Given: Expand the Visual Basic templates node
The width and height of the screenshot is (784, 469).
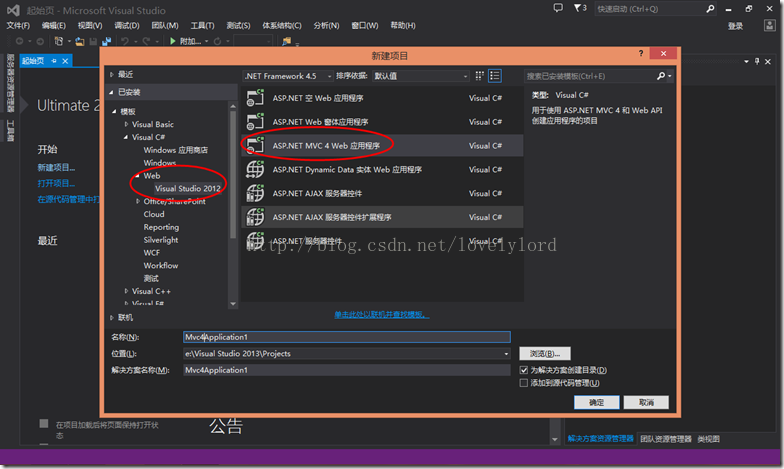Looking at the screenshot, I should [x=126, y=124].
